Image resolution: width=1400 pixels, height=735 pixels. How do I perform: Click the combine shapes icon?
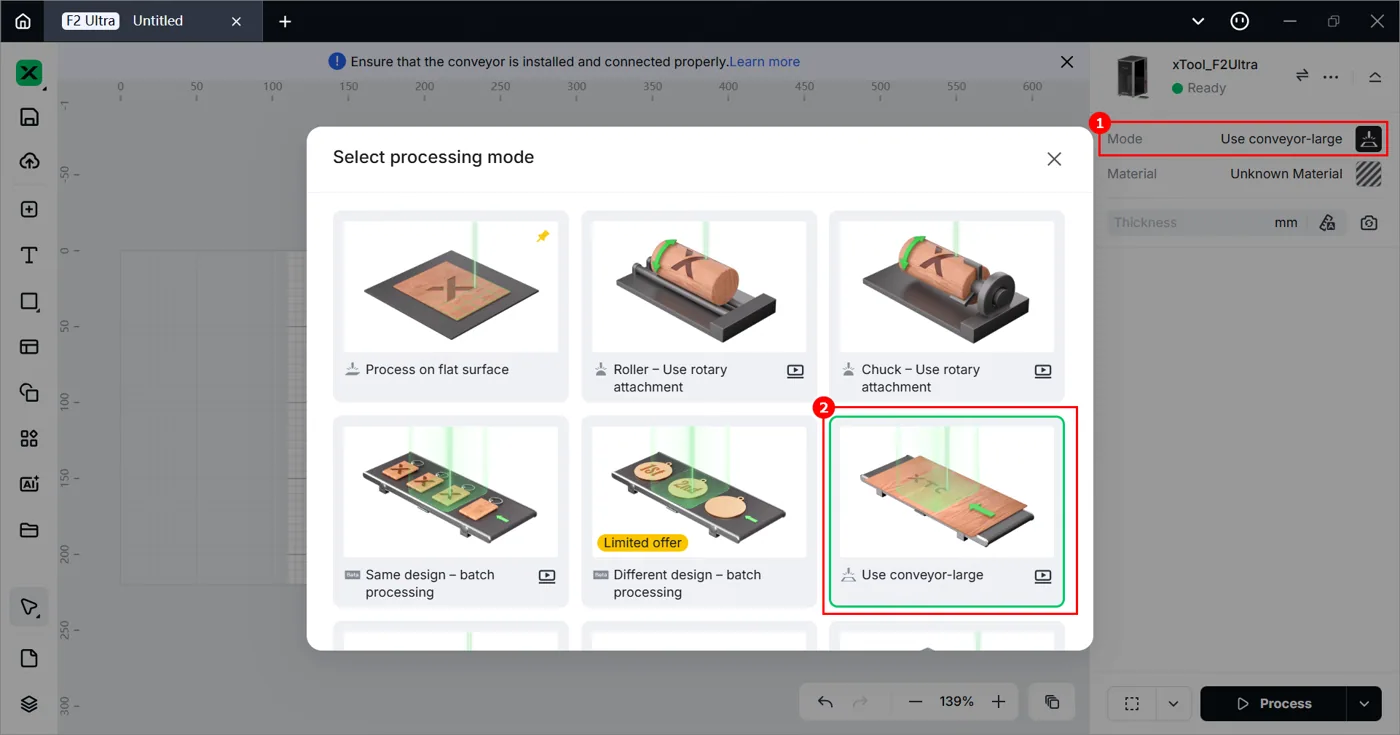point(29,393)
